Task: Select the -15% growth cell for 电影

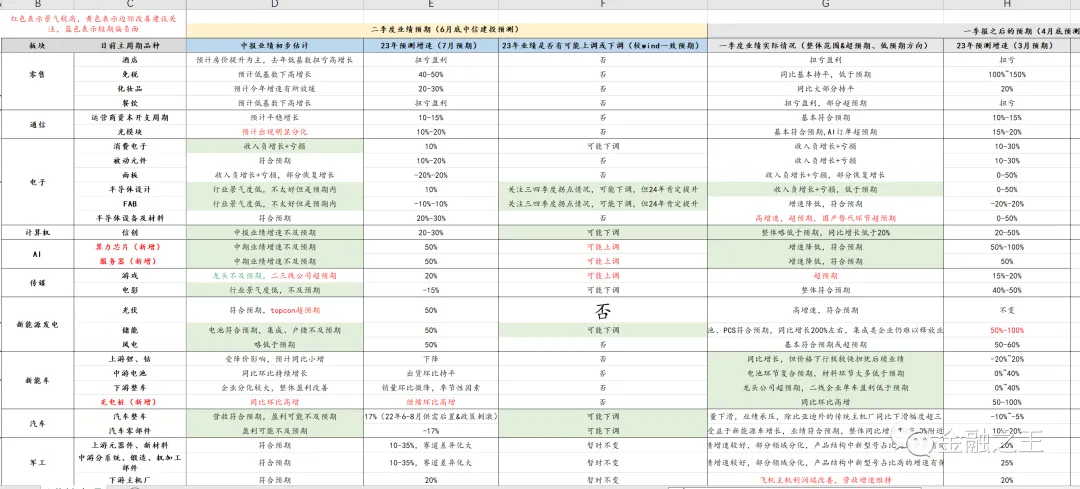Action: click(x=431, y=290)
